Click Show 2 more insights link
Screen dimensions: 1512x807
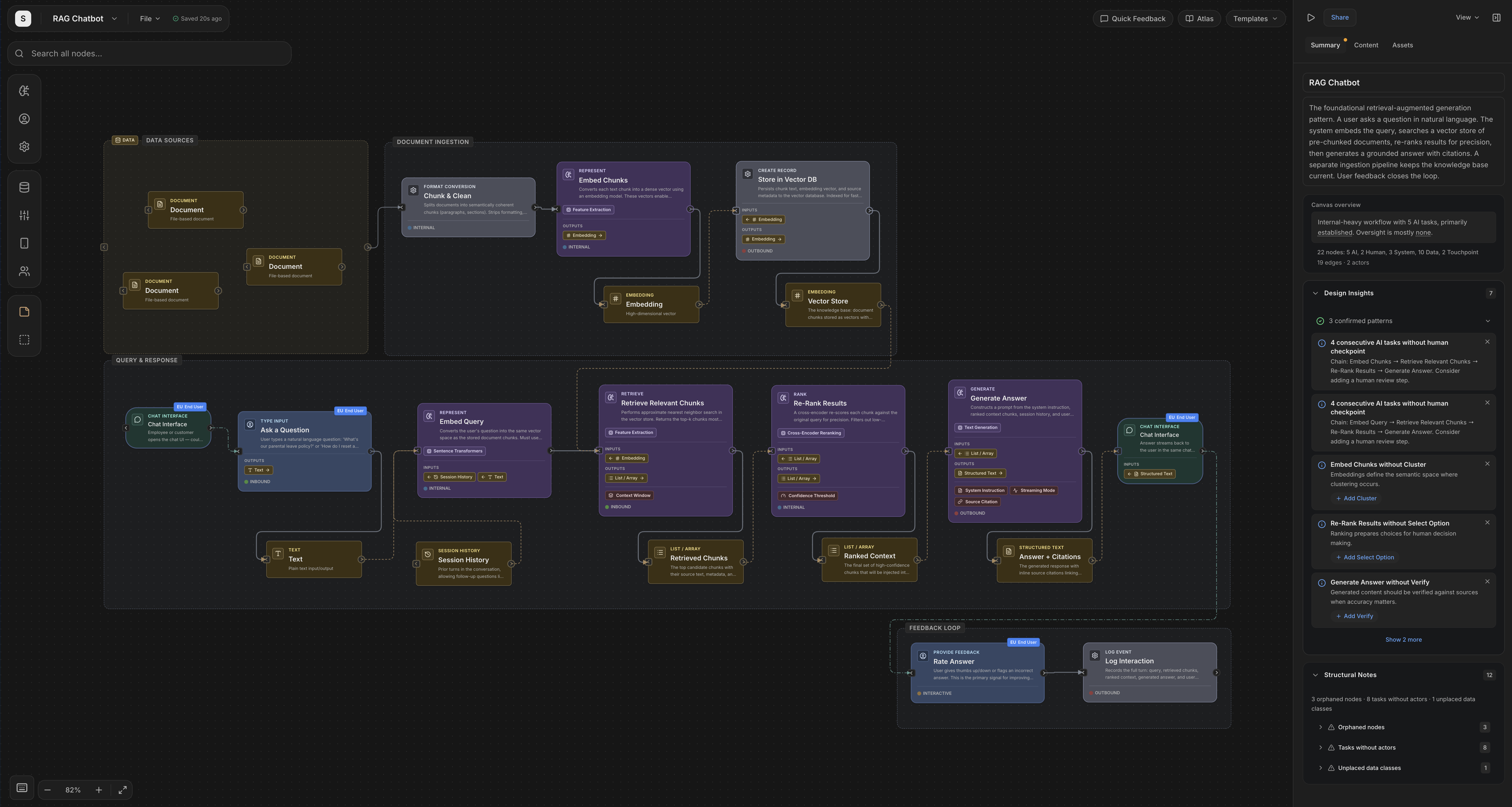tap(1404, 639)
